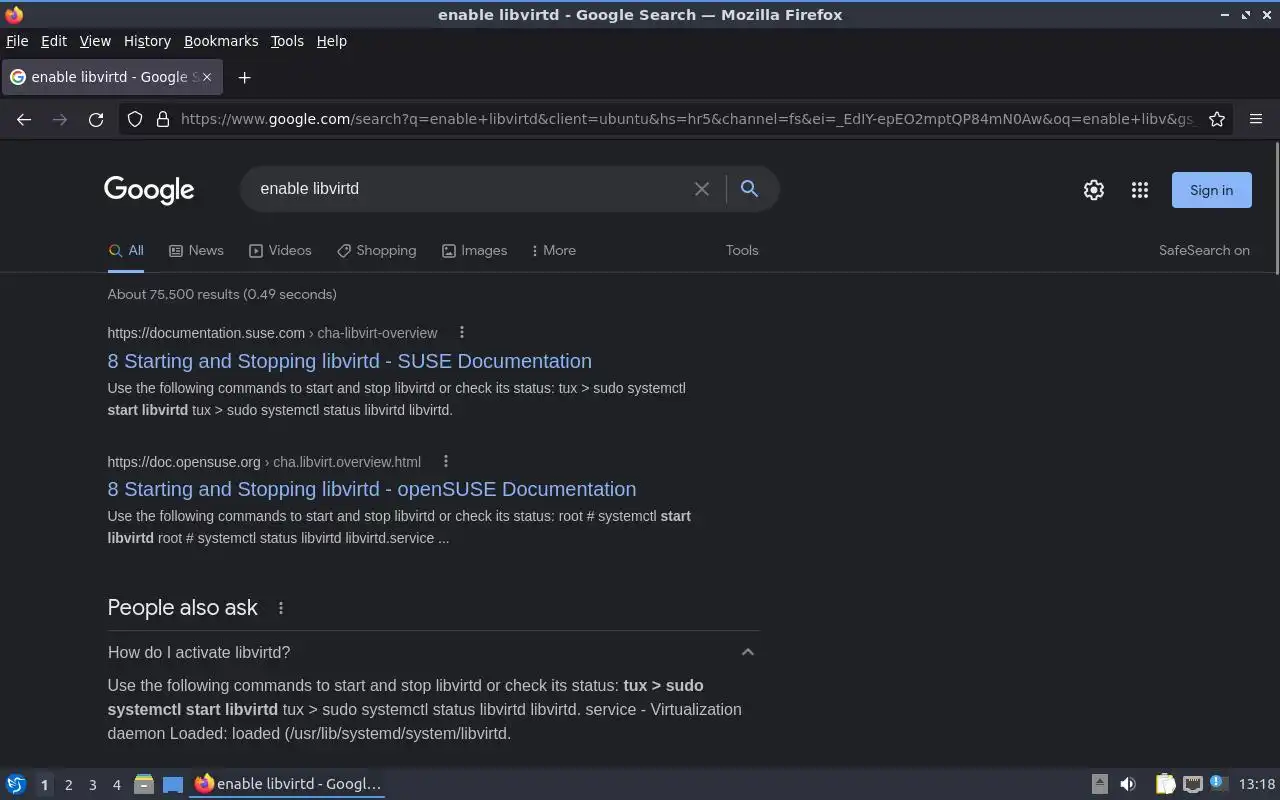Bookmark this page with the star
Screen dimensions: 1280x800
[x=1217, y=119]
